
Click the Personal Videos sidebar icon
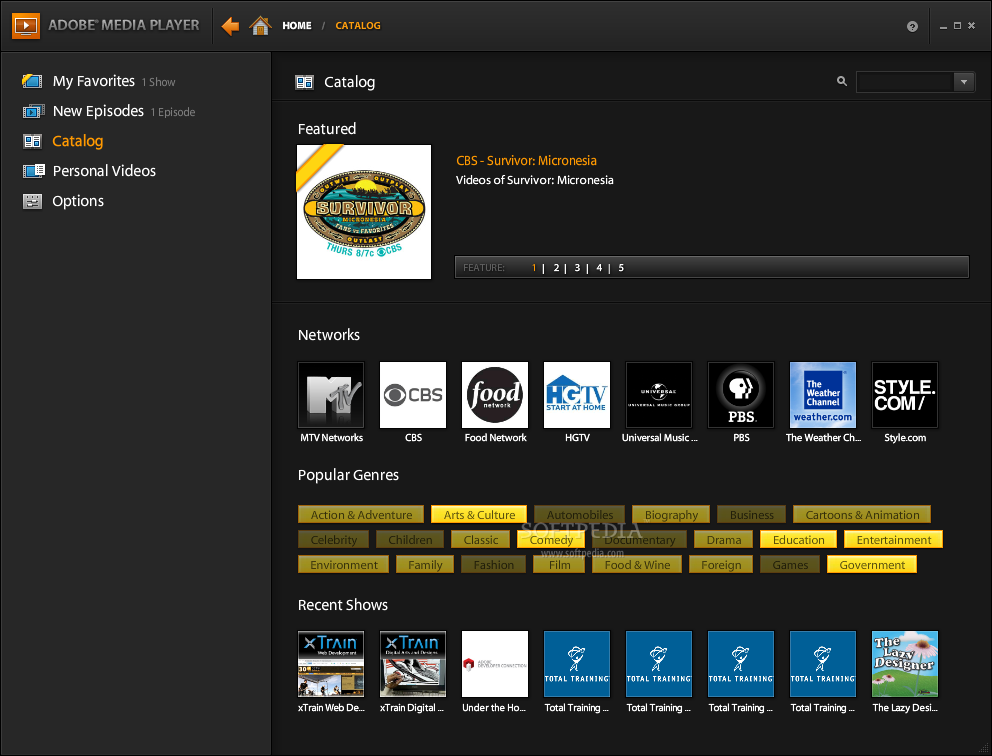[x=33, y=171]
